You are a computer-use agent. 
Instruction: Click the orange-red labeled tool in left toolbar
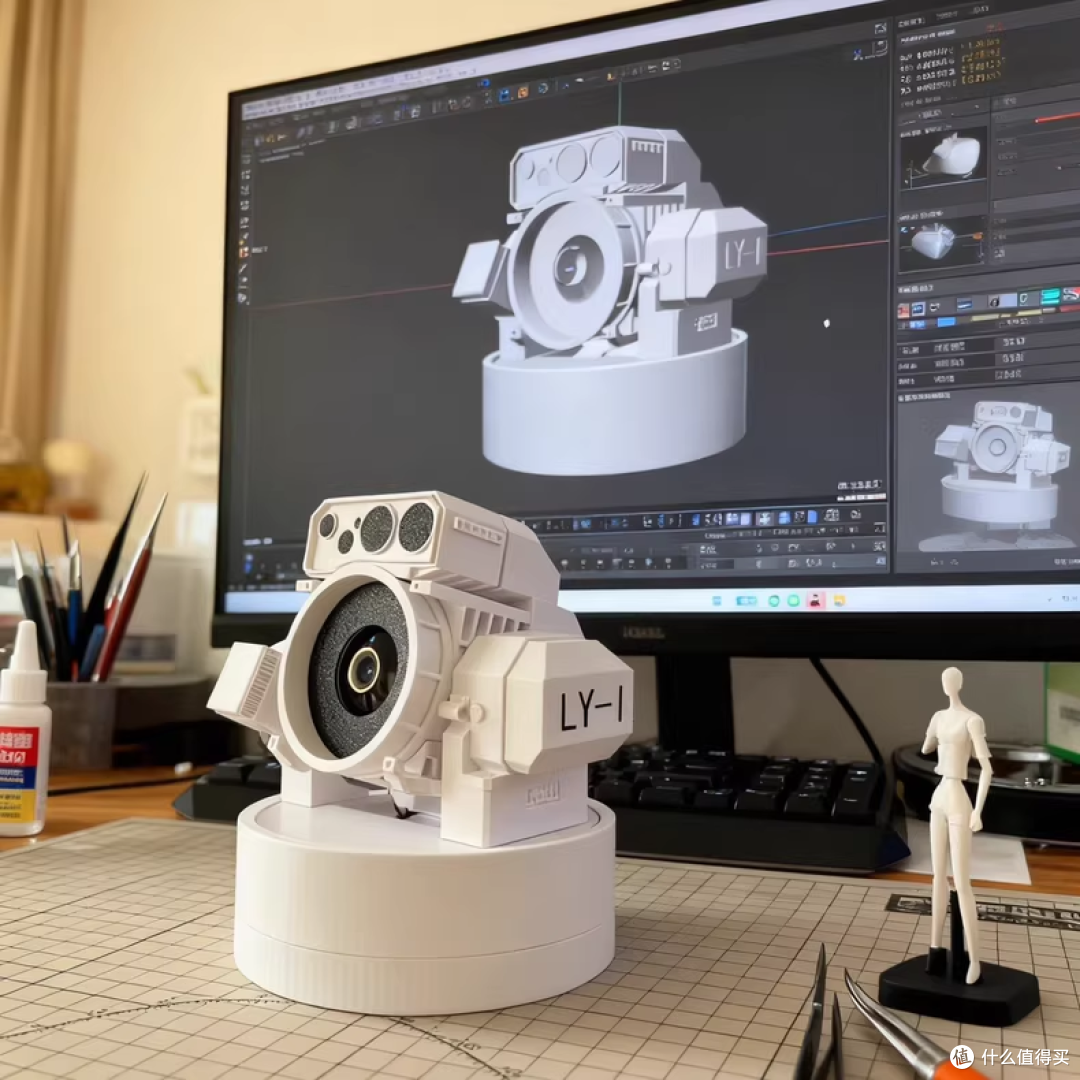[x=244, y=253]
